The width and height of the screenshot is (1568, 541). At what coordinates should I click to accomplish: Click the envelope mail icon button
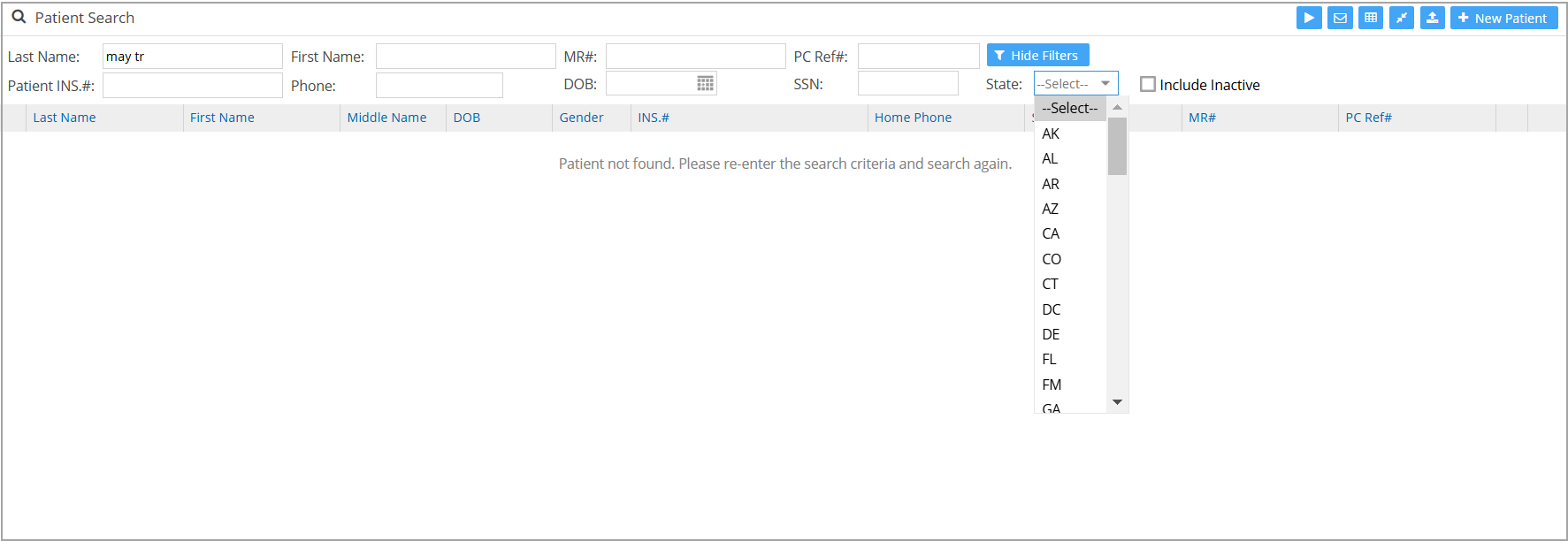1340,18
